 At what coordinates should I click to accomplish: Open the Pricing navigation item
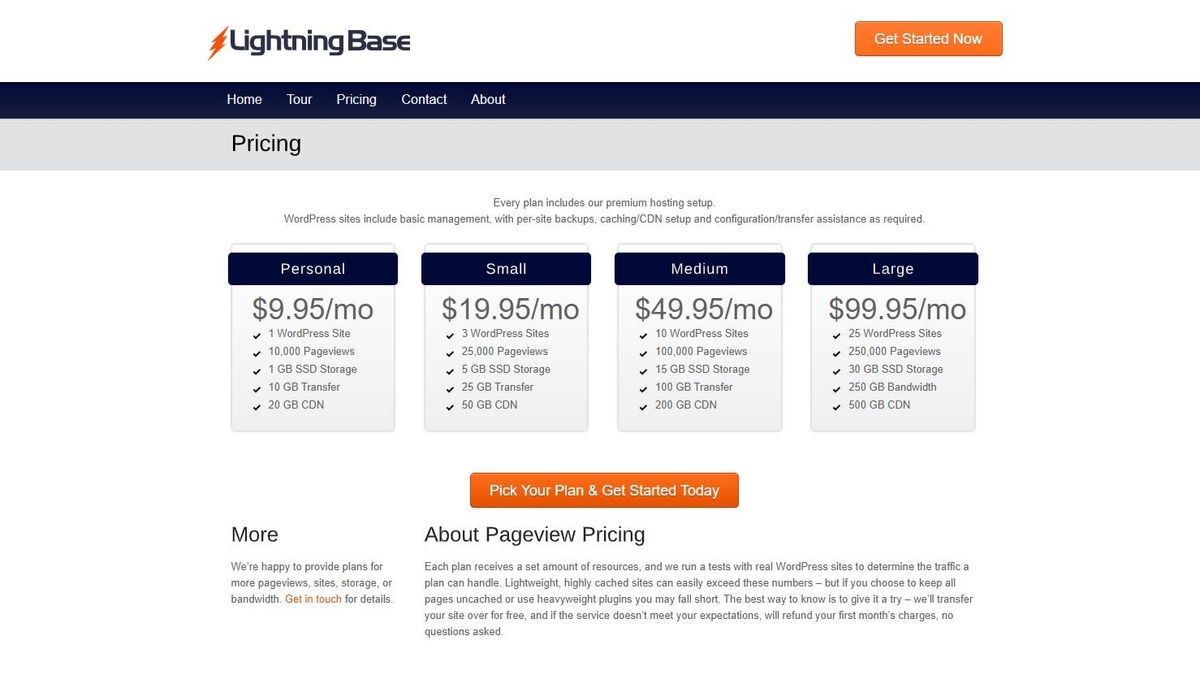[x=356, y=99]
